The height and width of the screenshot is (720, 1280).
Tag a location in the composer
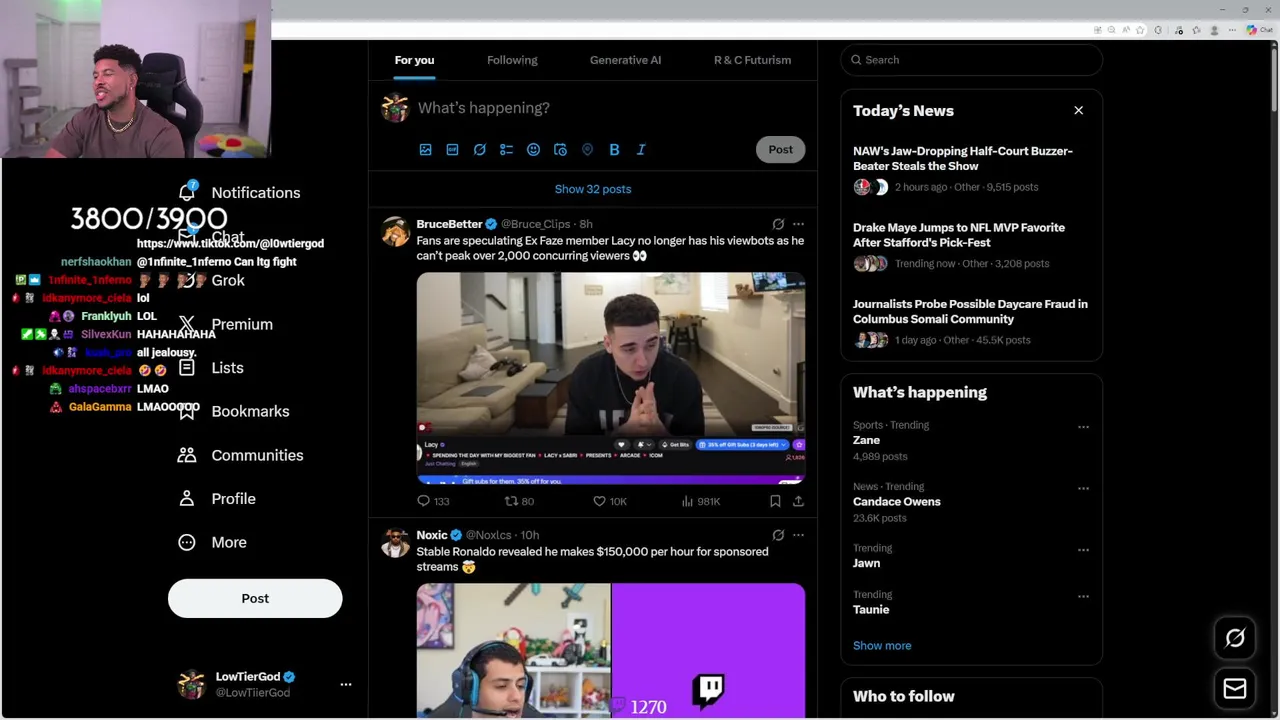click(587, 150)
